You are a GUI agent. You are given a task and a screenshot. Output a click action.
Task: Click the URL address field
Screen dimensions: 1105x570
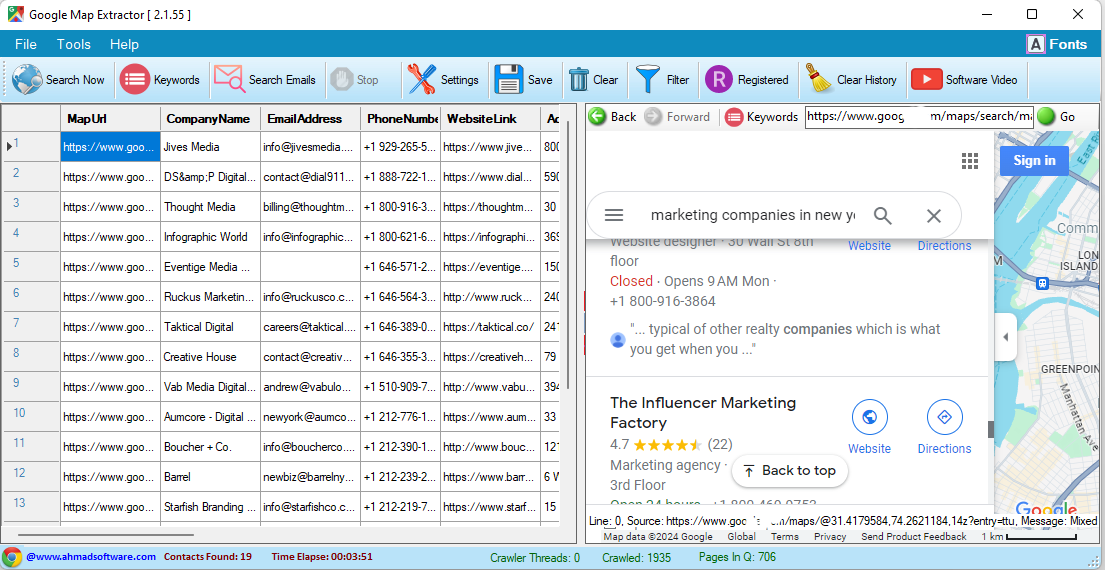(919, 117)
